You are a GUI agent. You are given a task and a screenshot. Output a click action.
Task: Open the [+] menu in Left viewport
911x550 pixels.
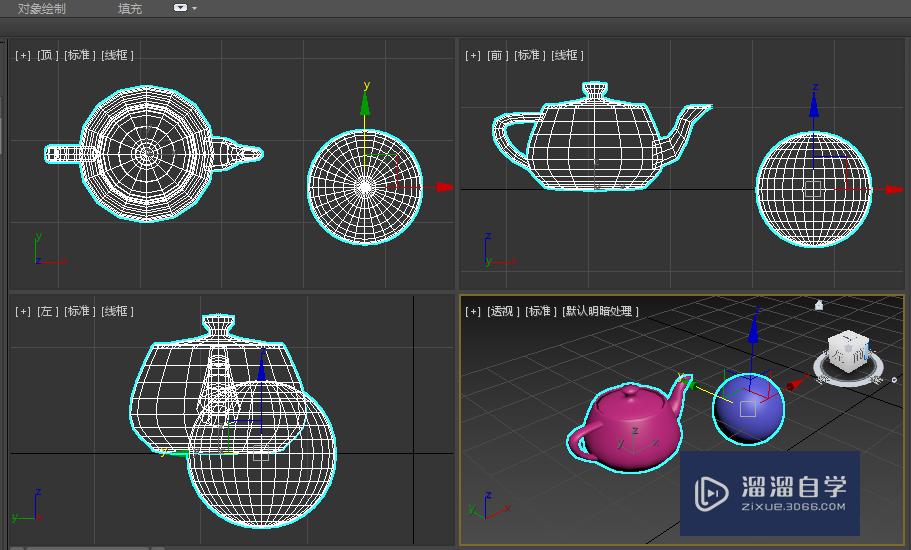point(23,311)
